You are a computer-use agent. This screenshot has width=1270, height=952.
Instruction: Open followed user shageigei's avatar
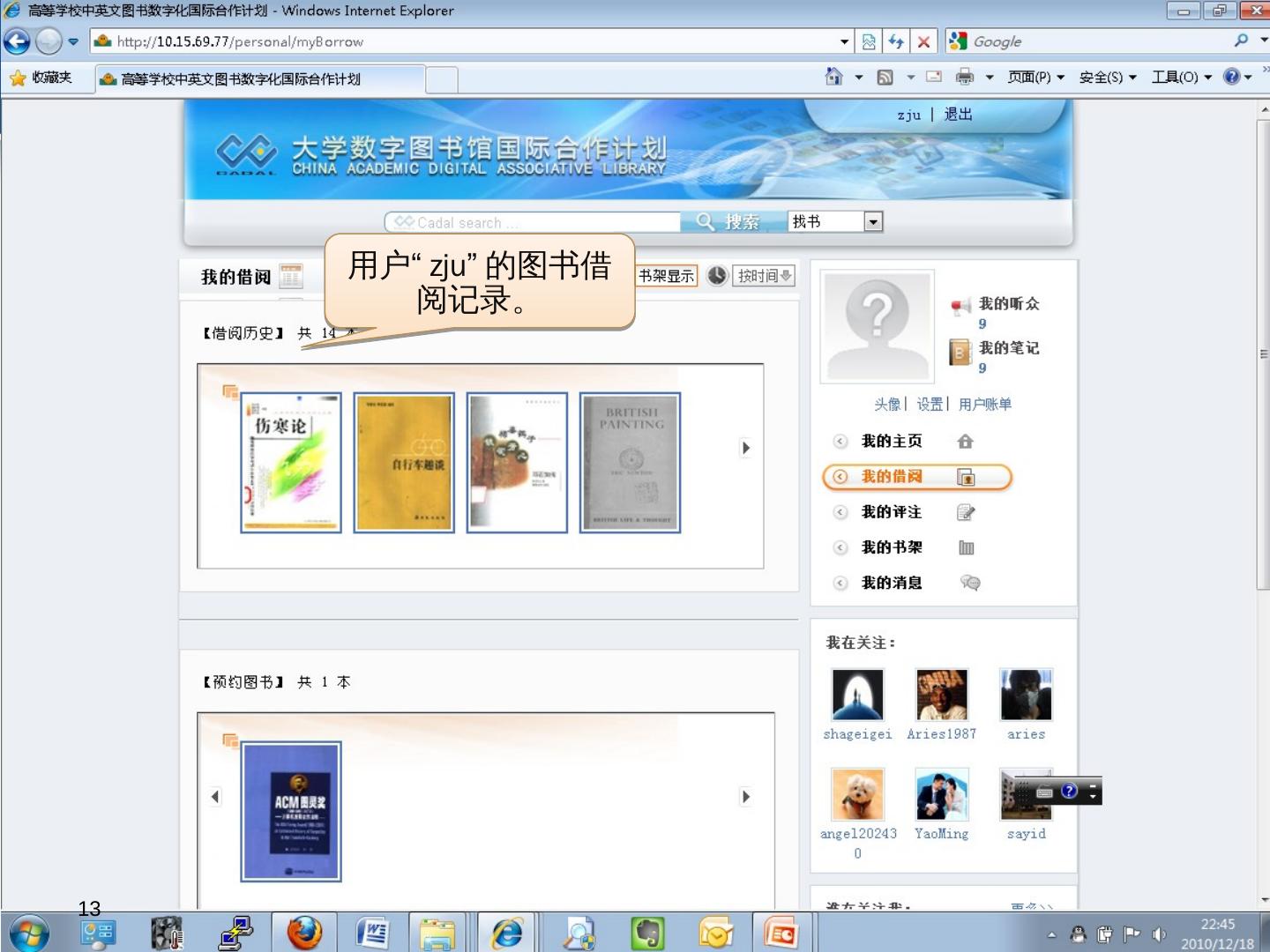click(857, 695)
